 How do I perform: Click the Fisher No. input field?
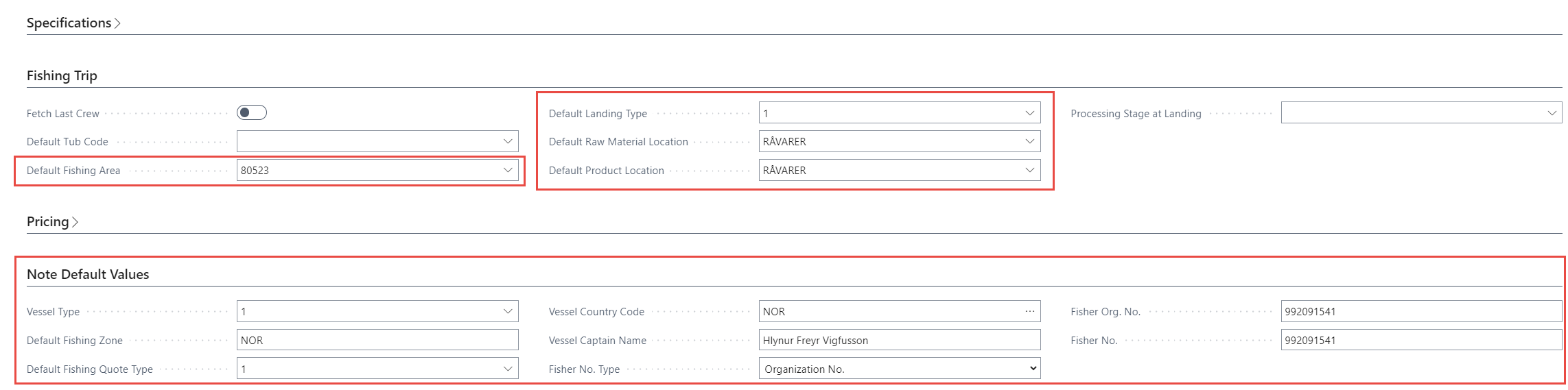coord(1420,341)
